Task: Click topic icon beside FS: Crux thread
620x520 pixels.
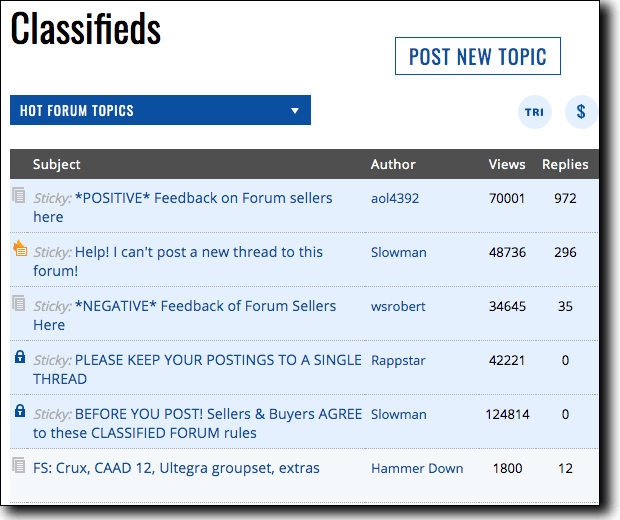Action: [x=19, y=465]
